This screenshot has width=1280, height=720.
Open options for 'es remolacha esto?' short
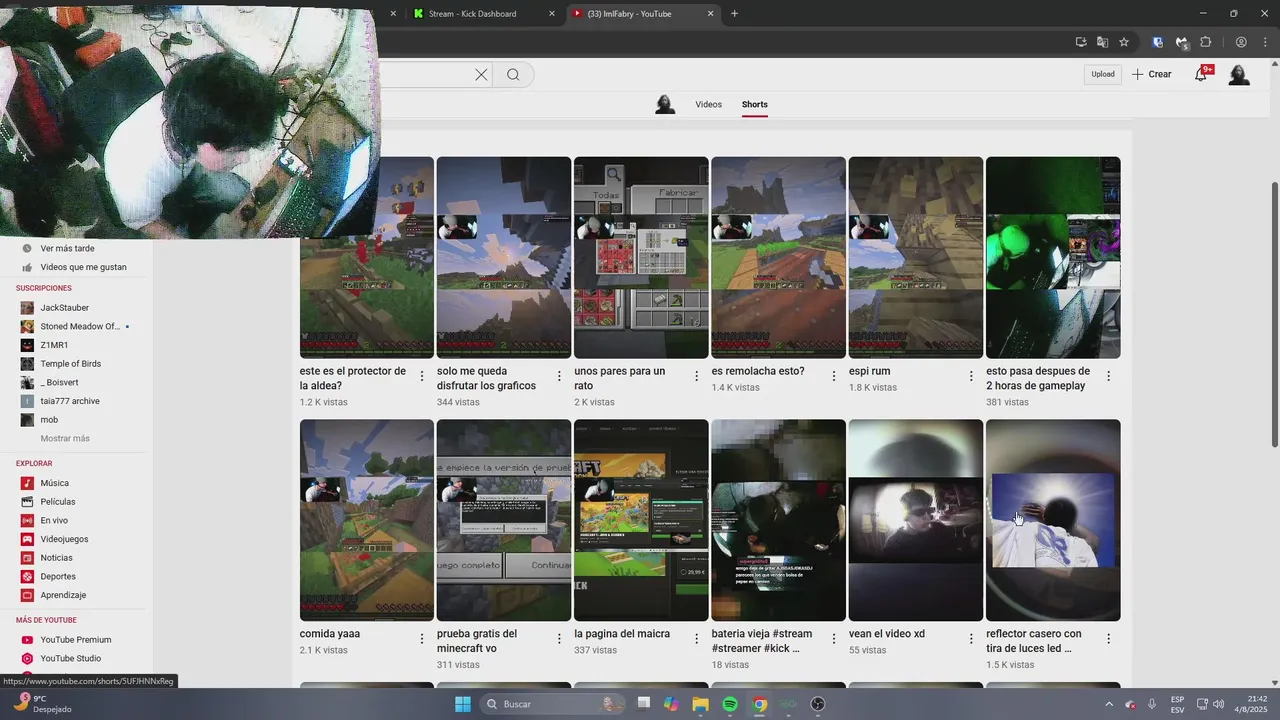tap(834, 376)
